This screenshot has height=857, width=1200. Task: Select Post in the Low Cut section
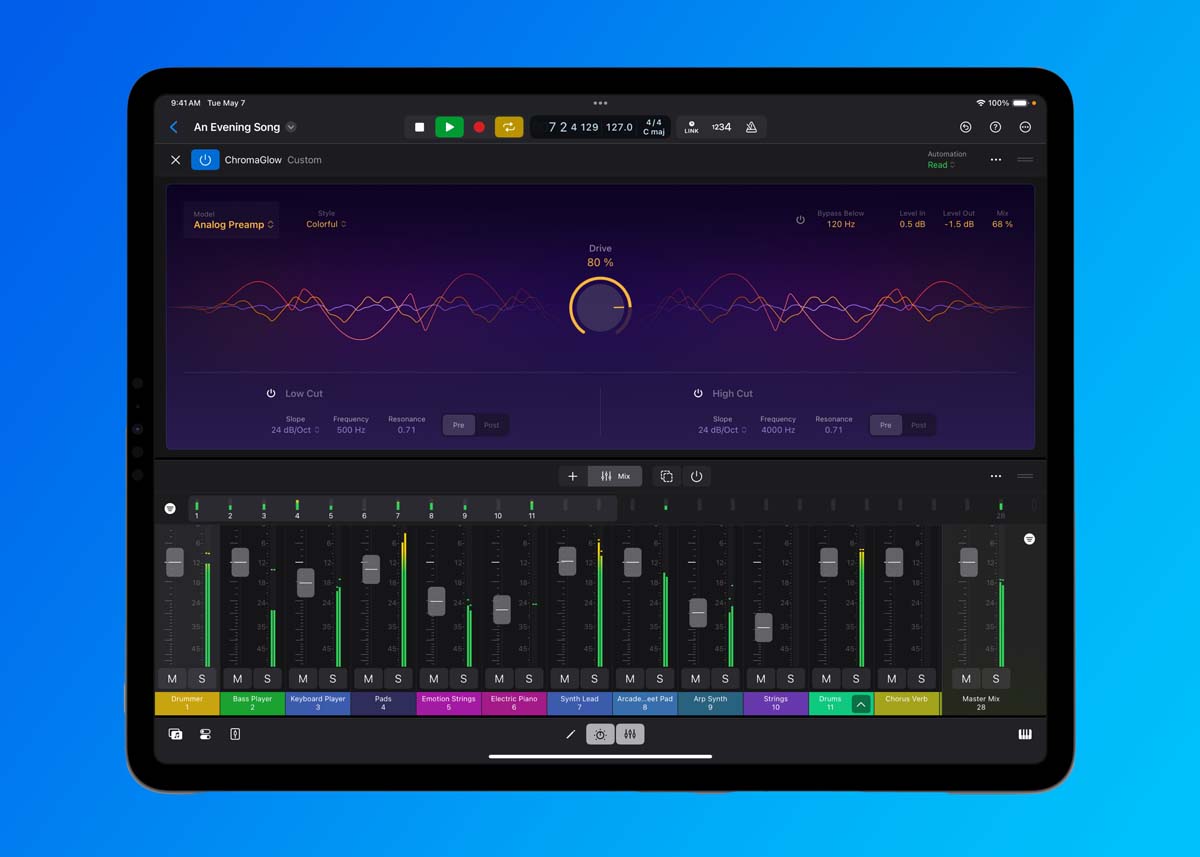point(491,425)
